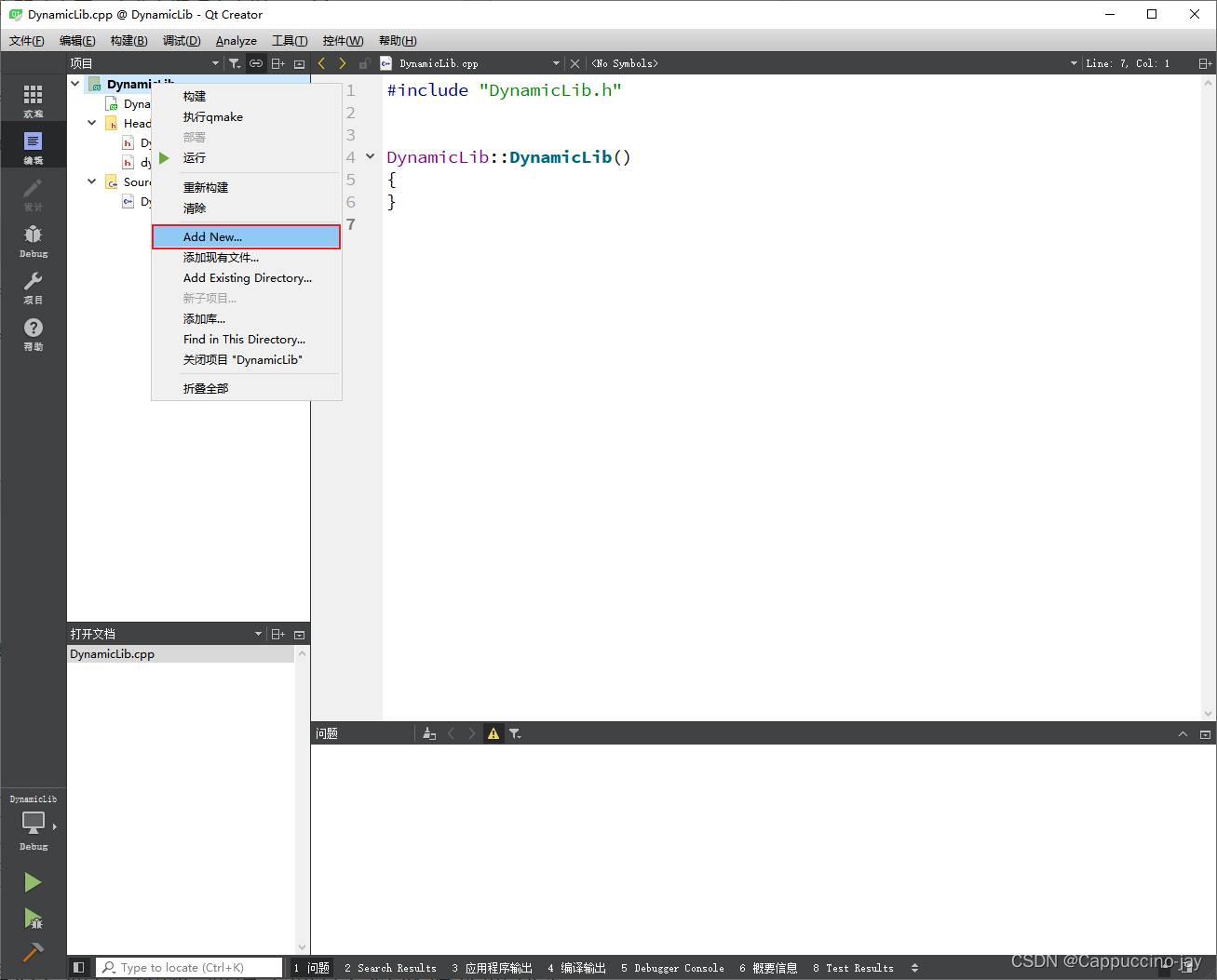Open 项目 (Projects) mode with wrench icon
The image size is (1217, 980).
pos(34,286)
